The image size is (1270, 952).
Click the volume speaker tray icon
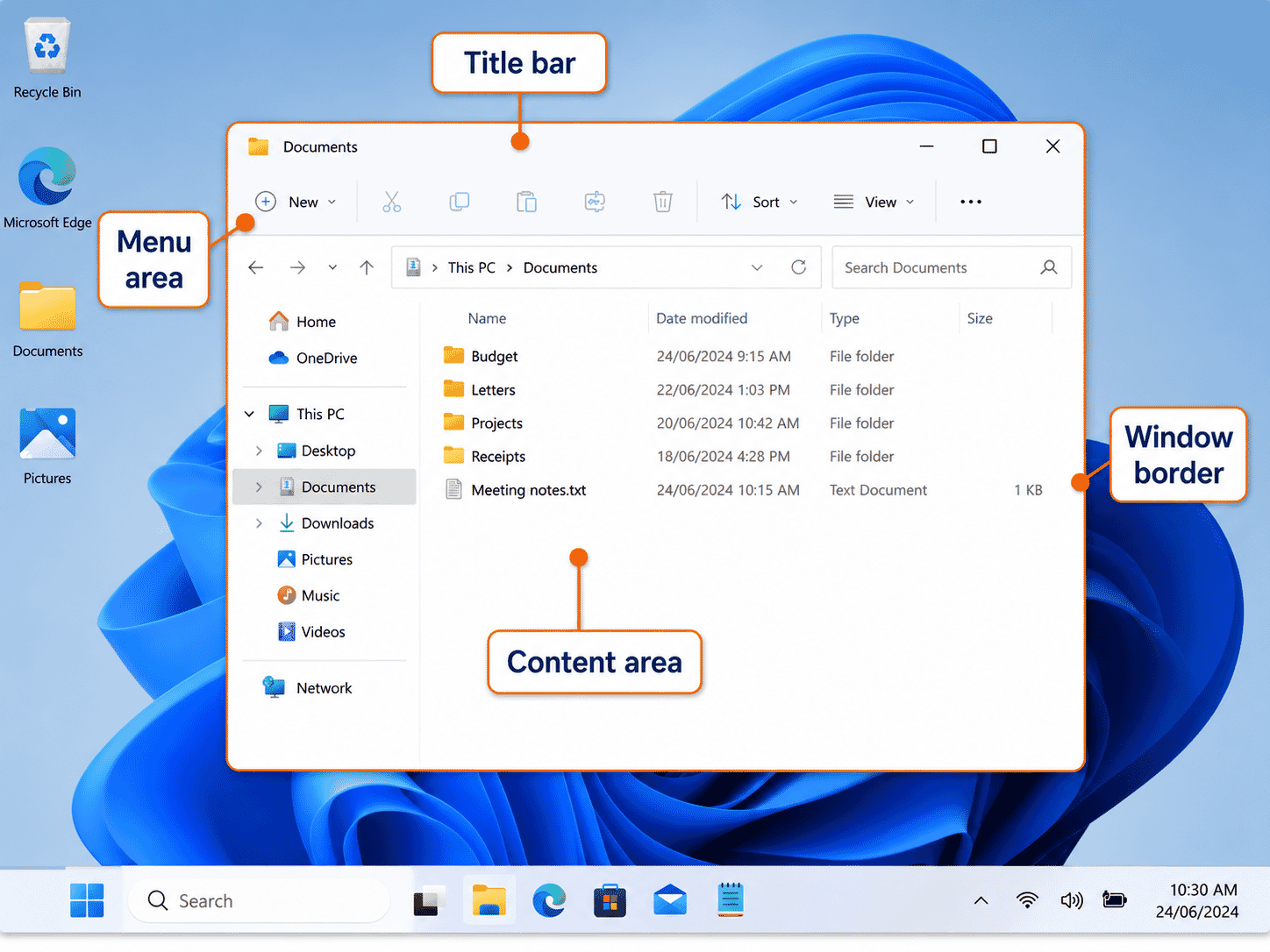(x=1072, y=900)
